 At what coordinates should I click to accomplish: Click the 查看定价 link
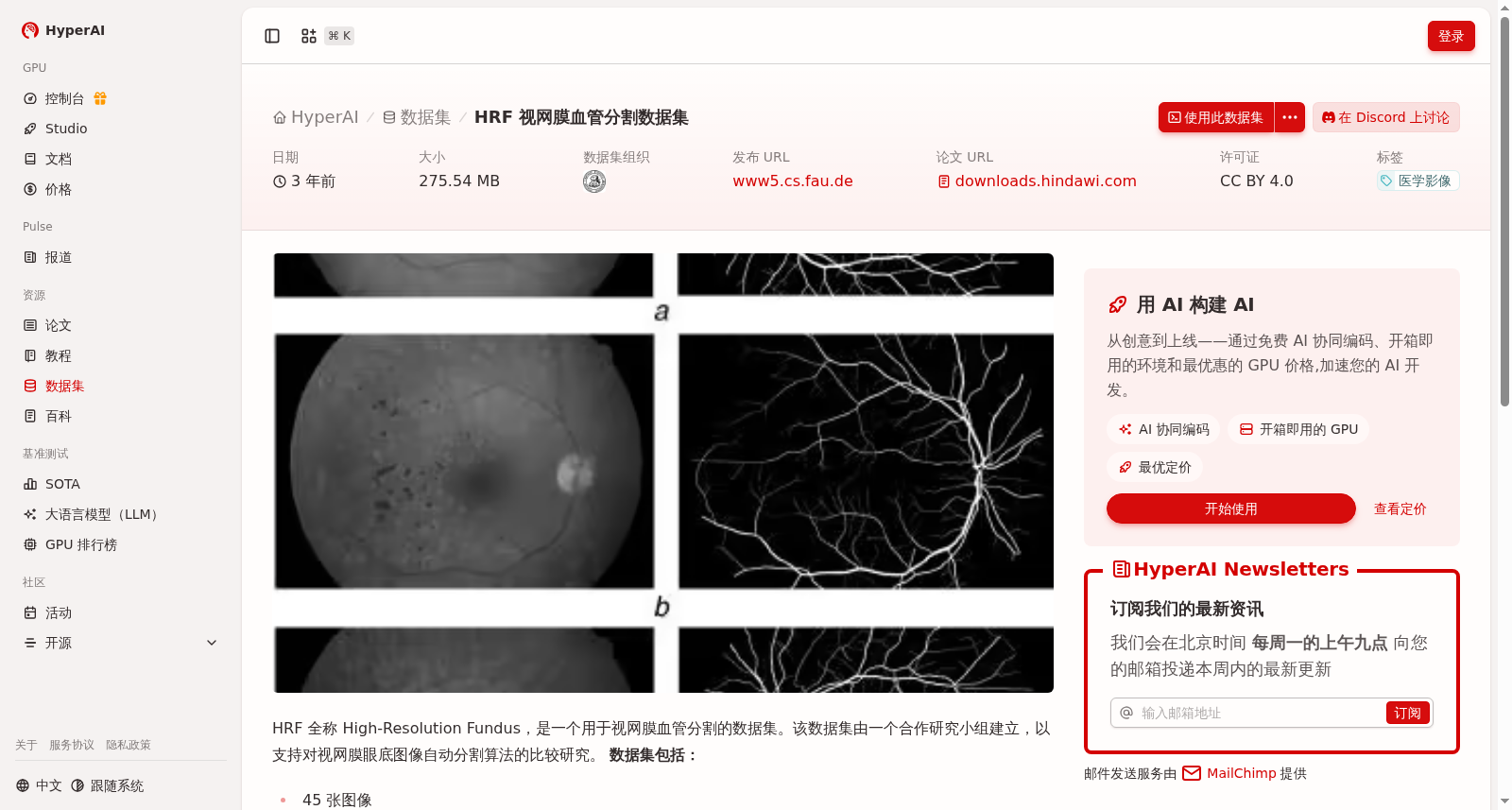1400,508
